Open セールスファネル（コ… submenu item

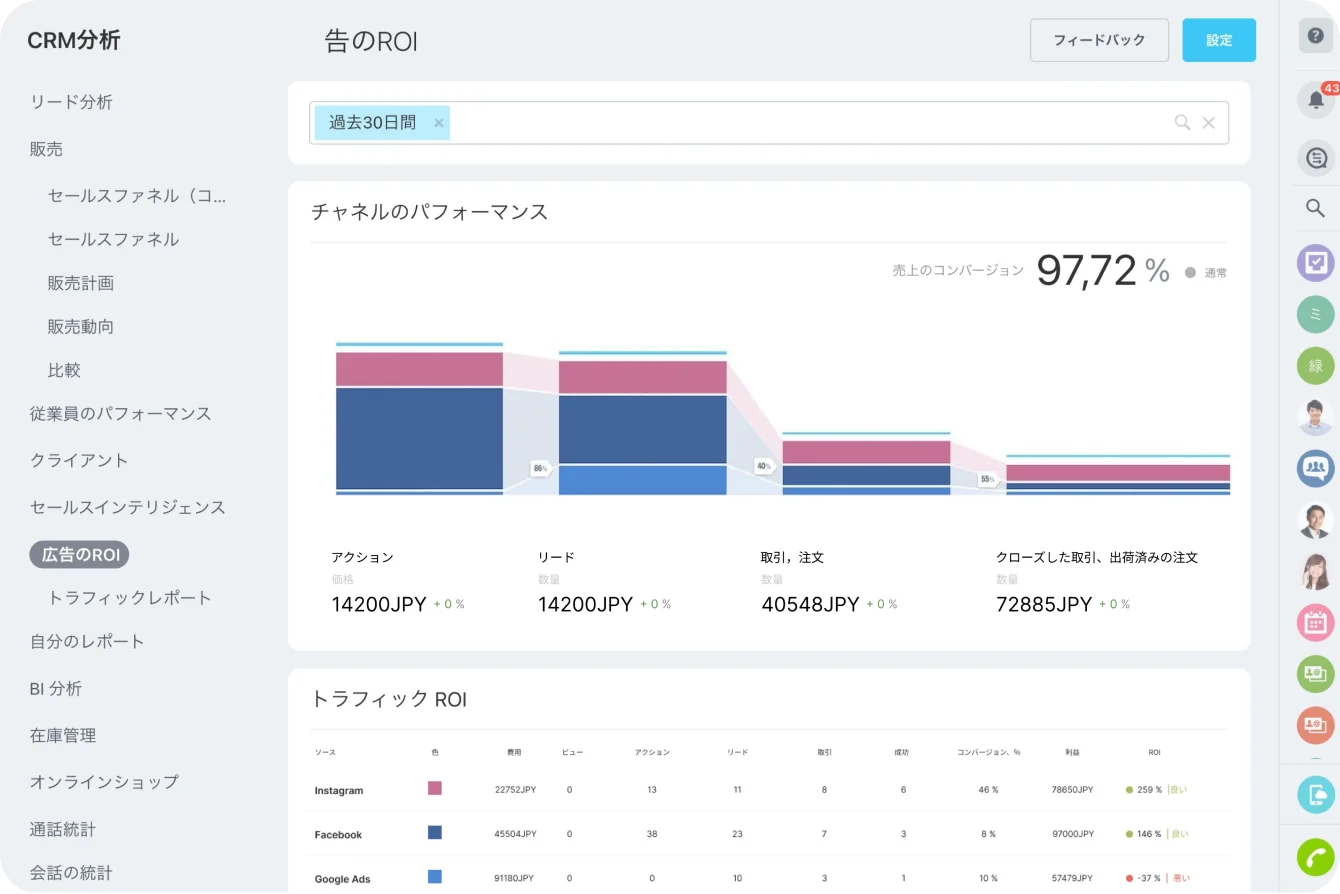tap(138, 196)
